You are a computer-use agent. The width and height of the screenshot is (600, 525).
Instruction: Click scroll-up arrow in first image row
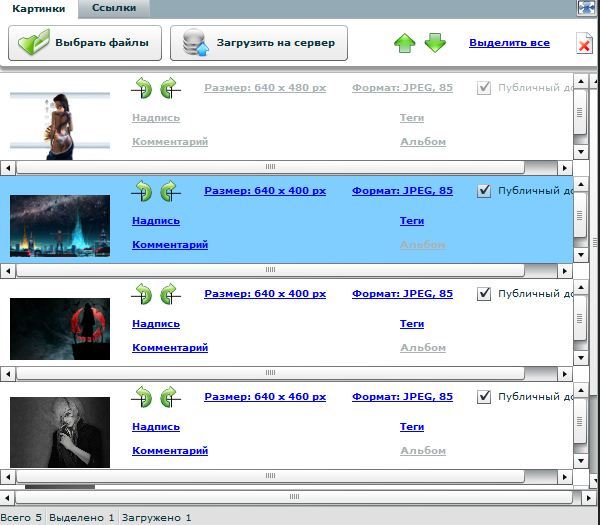[581, 81]
